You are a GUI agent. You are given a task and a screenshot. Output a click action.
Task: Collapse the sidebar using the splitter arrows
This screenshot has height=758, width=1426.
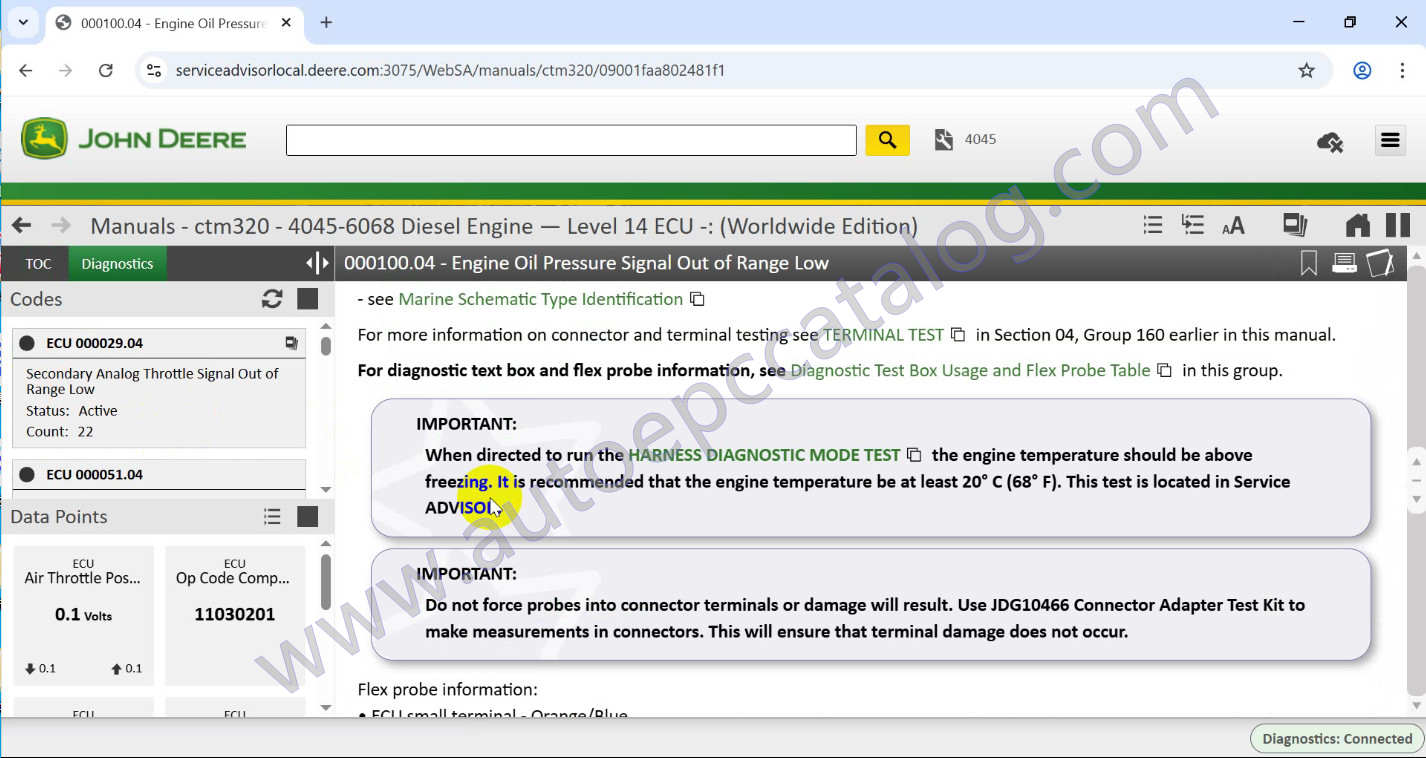click(317, 263)
